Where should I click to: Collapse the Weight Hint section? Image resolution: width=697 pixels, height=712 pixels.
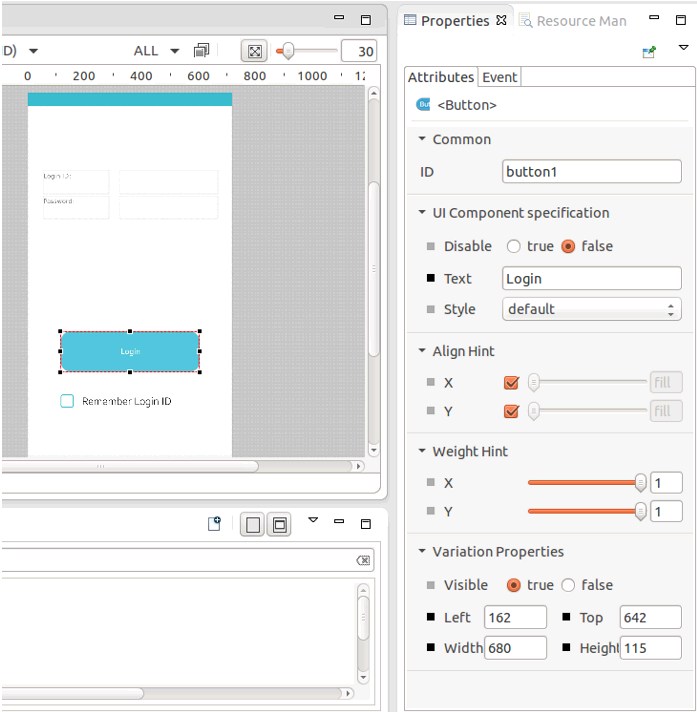[423, 452]
